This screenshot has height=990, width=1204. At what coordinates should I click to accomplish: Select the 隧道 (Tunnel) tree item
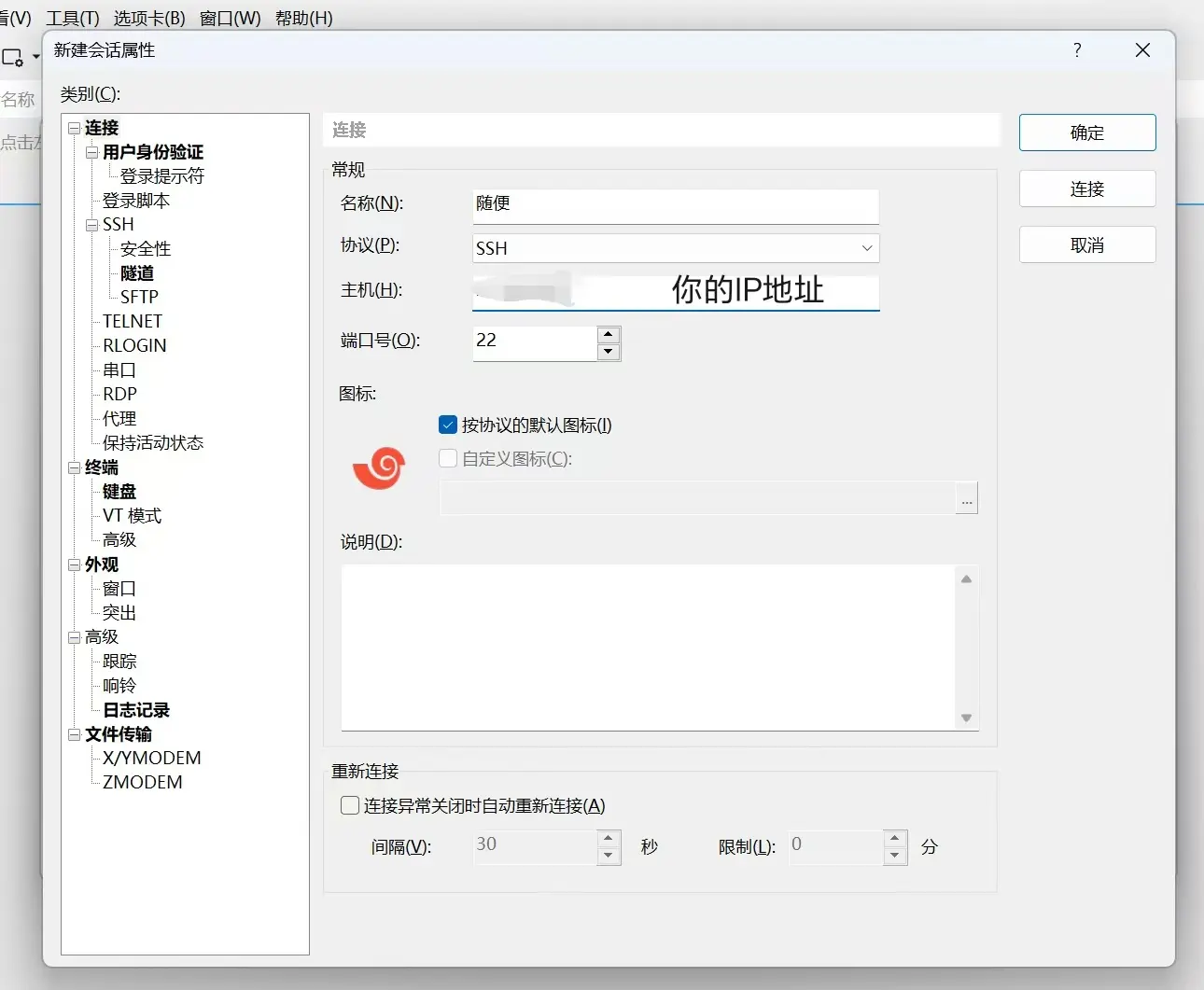135,272
